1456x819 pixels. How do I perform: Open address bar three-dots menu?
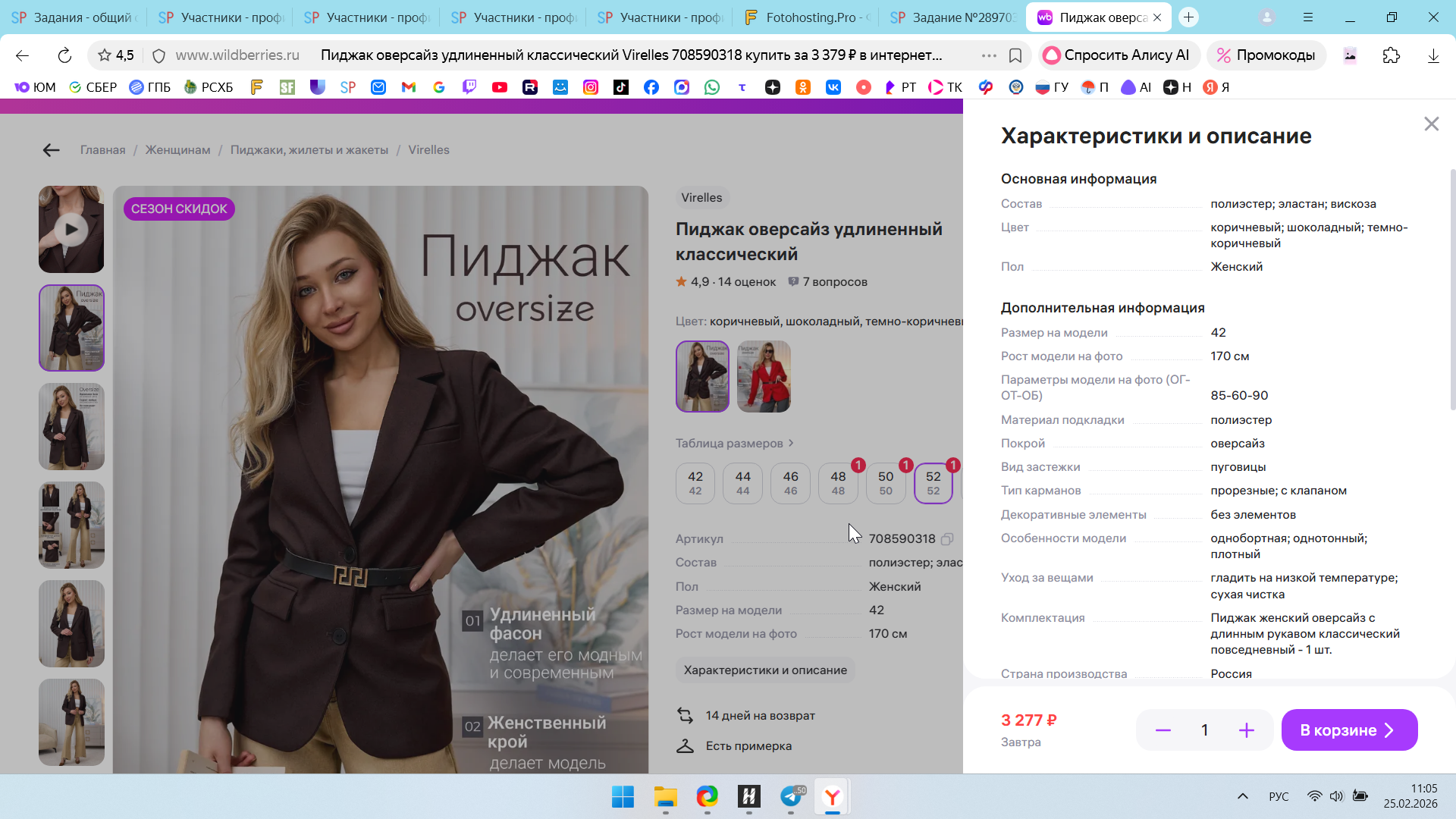(988, 55)
